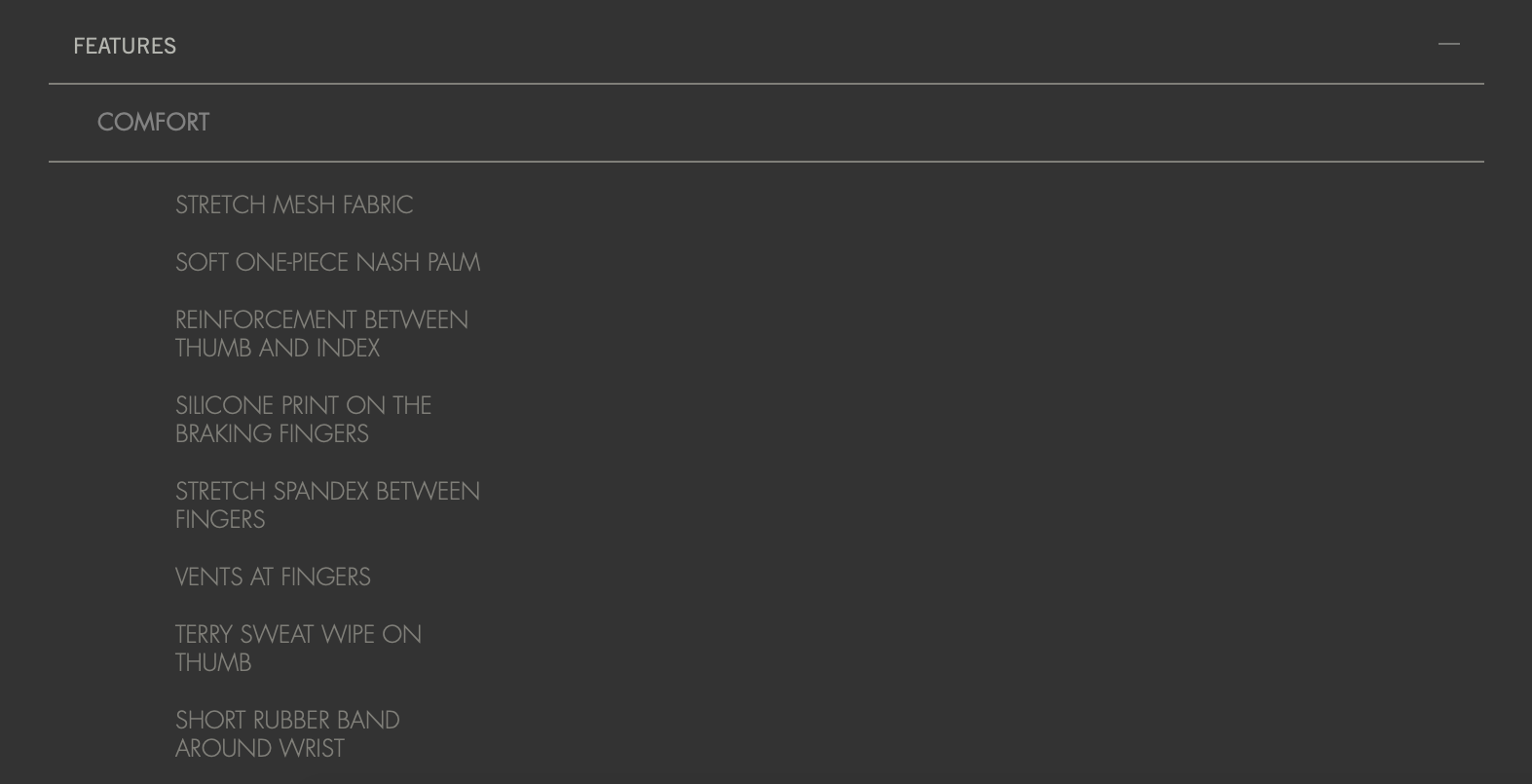Click divider line beneath COMFORT heading
The width and height of the screenshot is (1532, 784).
pyautogui.click(x=766, y=162)
